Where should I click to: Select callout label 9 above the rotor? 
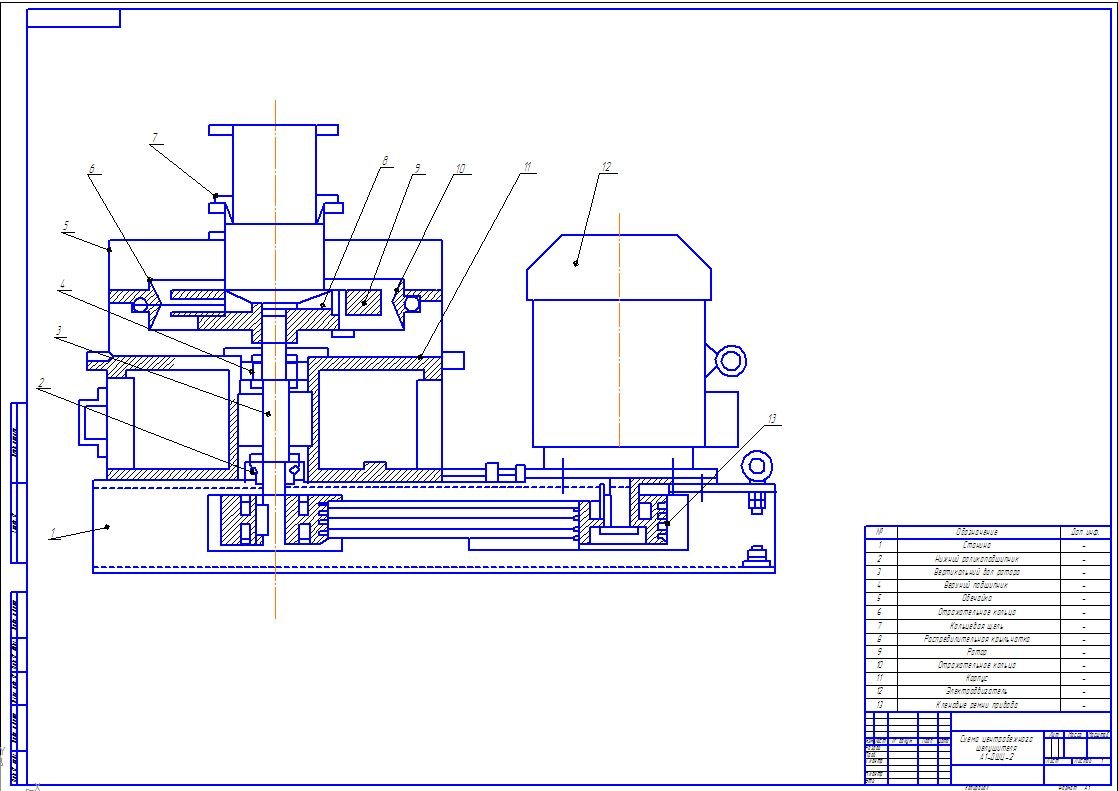[x=417, y=168]
